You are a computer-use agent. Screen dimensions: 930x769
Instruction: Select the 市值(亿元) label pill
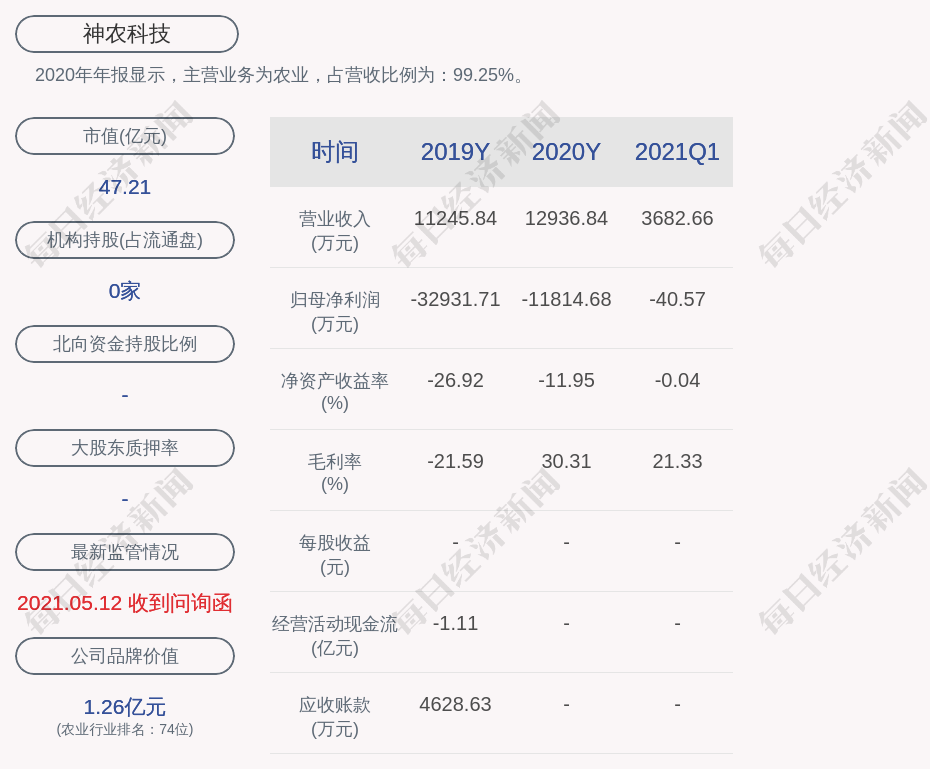point(125,136)
